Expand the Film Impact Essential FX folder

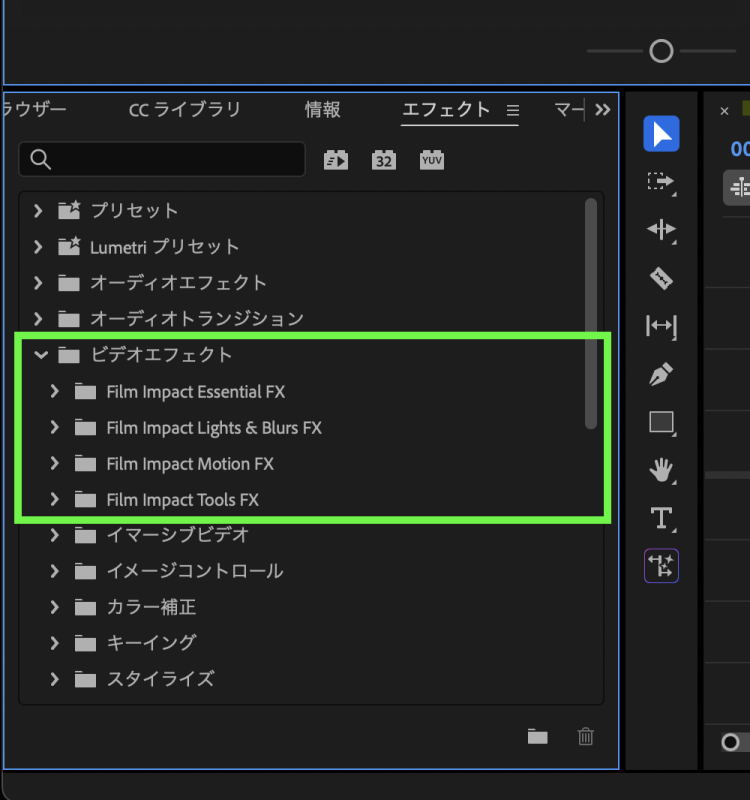[x=55, y=392]
